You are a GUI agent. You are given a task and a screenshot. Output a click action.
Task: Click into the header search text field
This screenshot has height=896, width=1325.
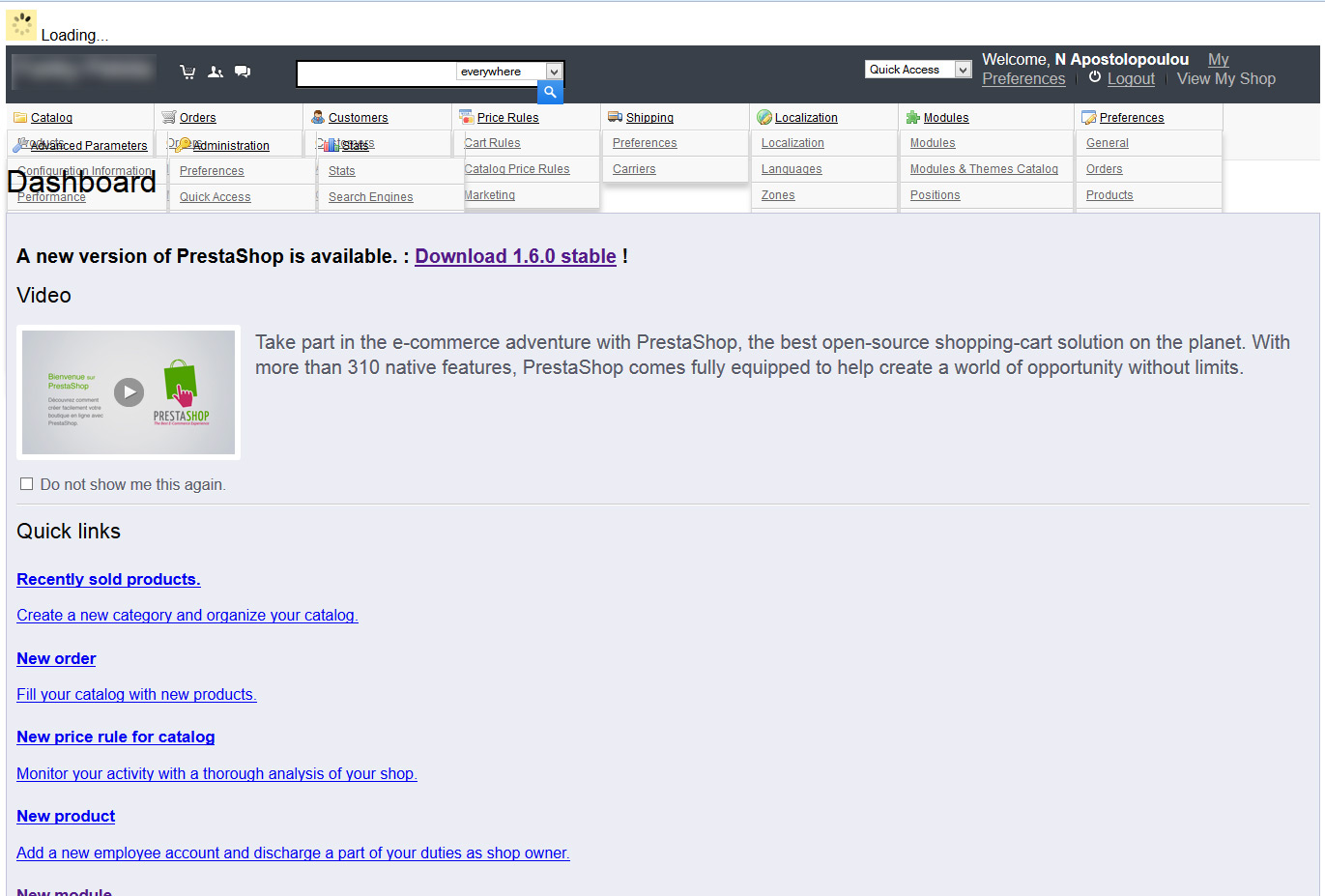tap(376, 72)
